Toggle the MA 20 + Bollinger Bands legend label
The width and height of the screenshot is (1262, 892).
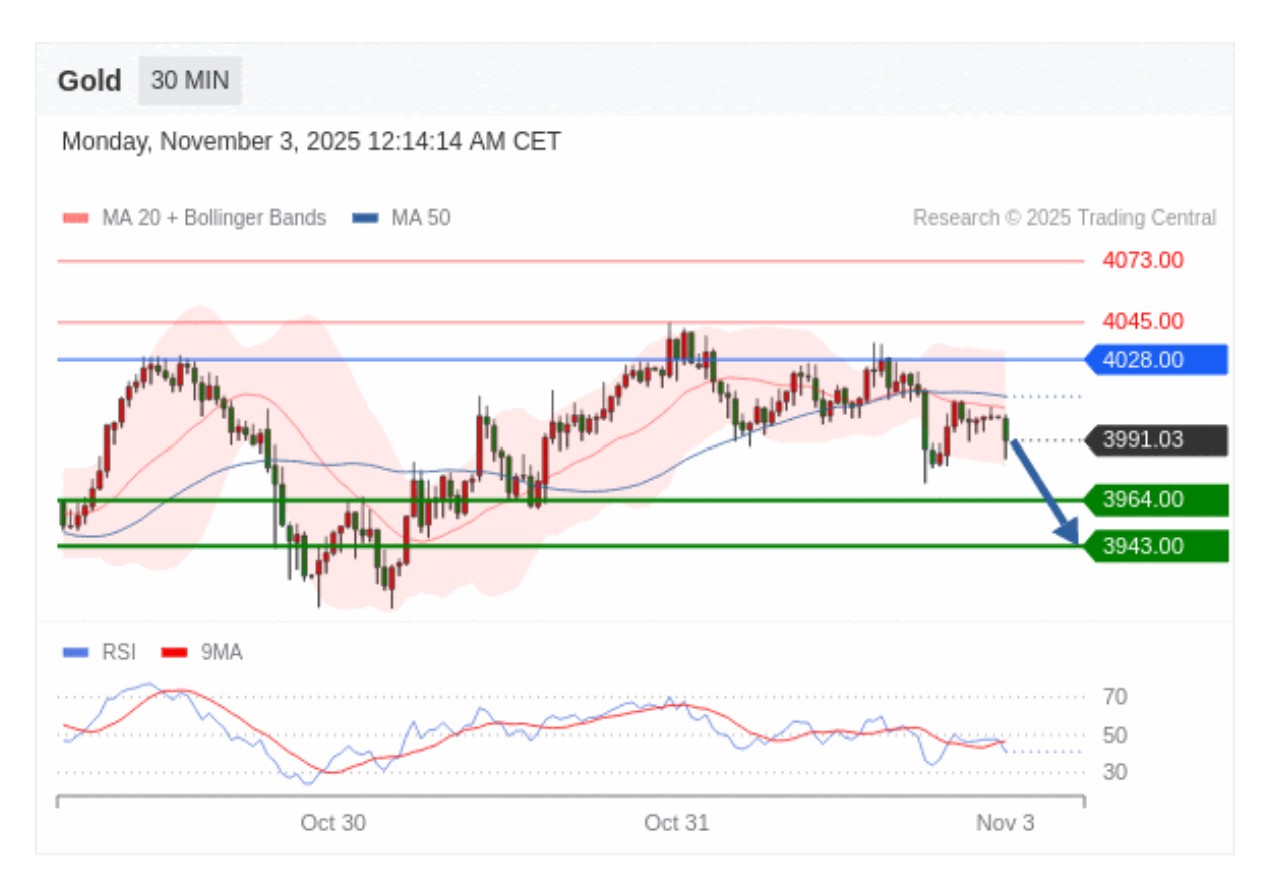[213, 218]
